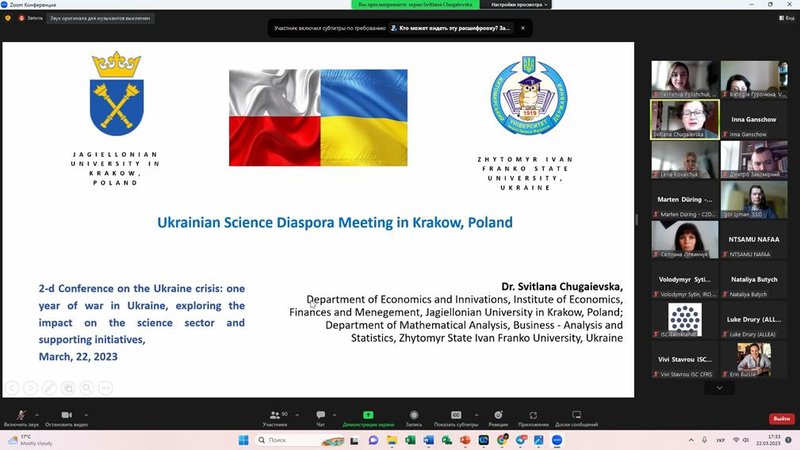Click the green screen-viewing notice banner
This screenshot has height=450, width=800.
(x=415, y=5)
